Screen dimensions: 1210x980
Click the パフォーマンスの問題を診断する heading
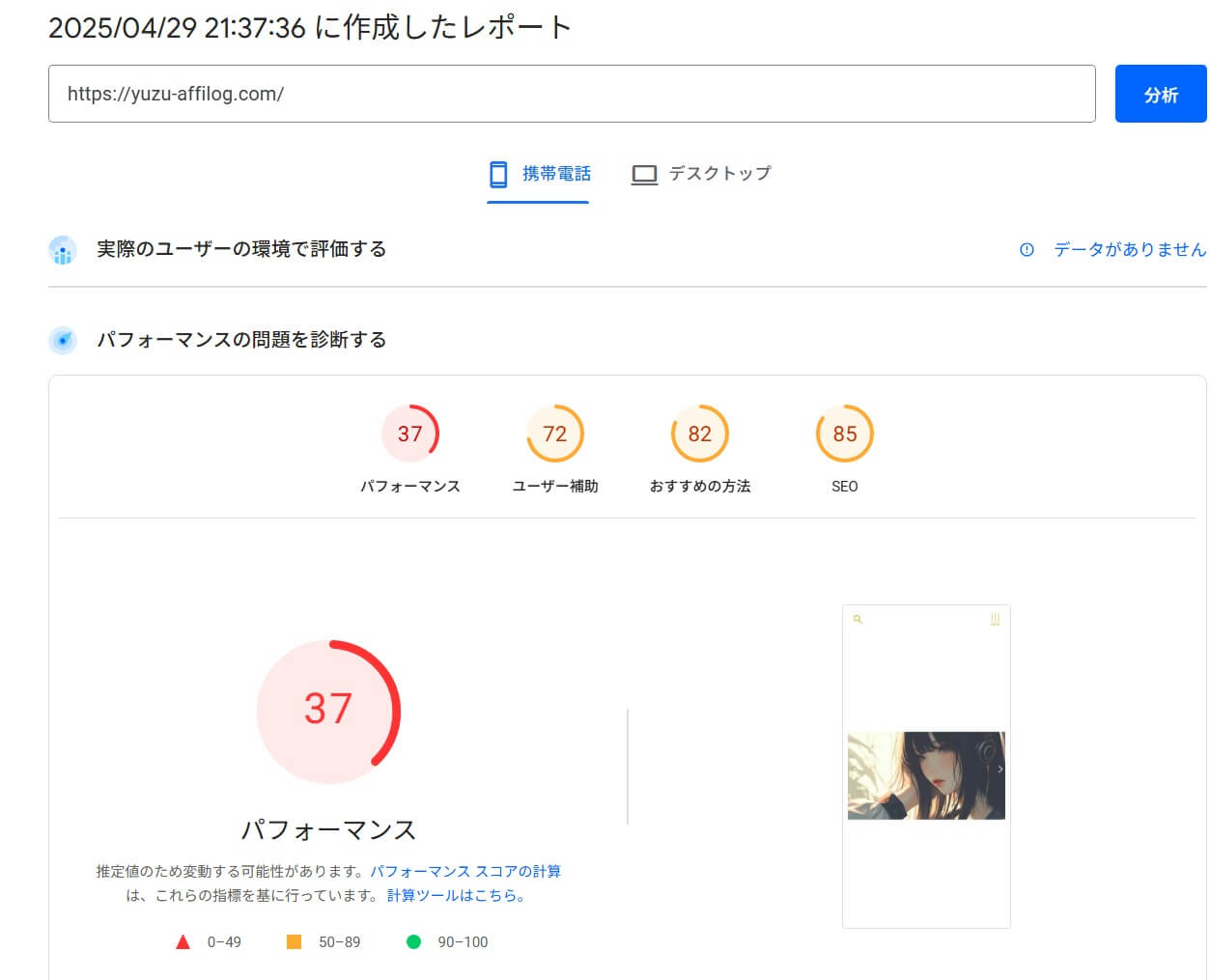241,340
